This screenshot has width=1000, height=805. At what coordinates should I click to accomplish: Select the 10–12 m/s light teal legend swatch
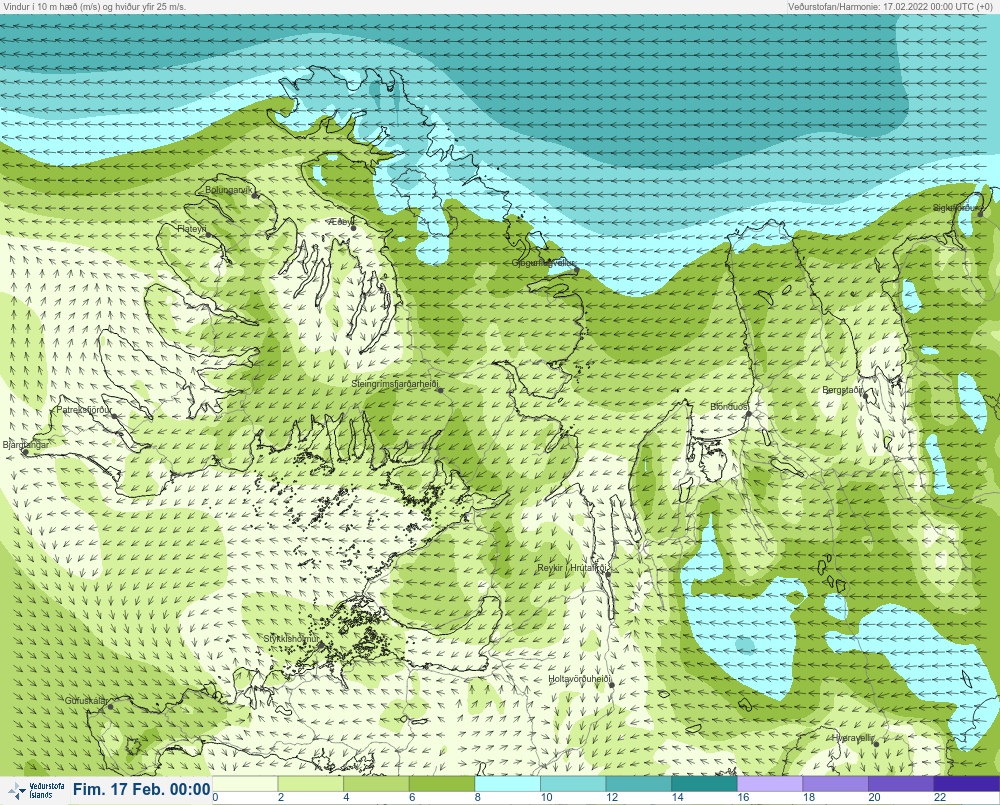(573, 783)
